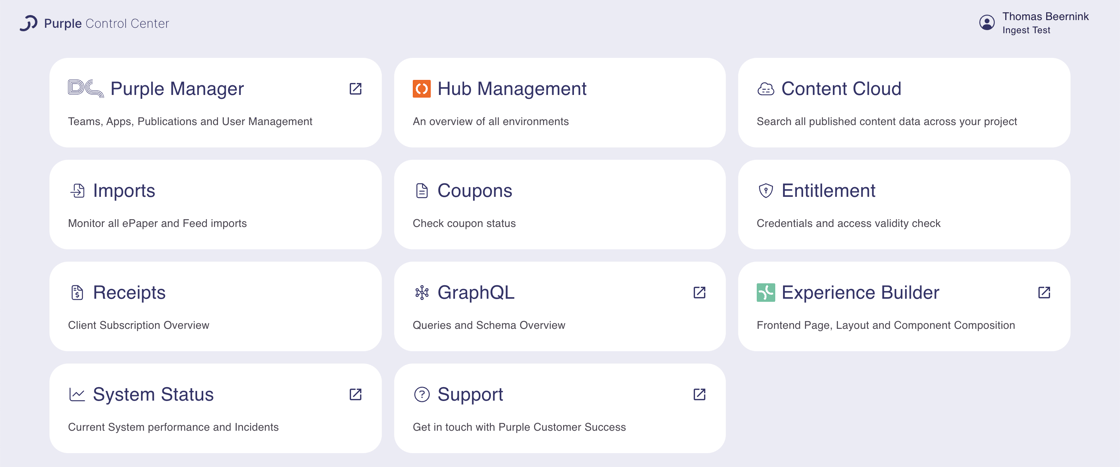This screenshot has width=1120, height=467.
Task: Open Support external link icon
Action: (699, 394)
